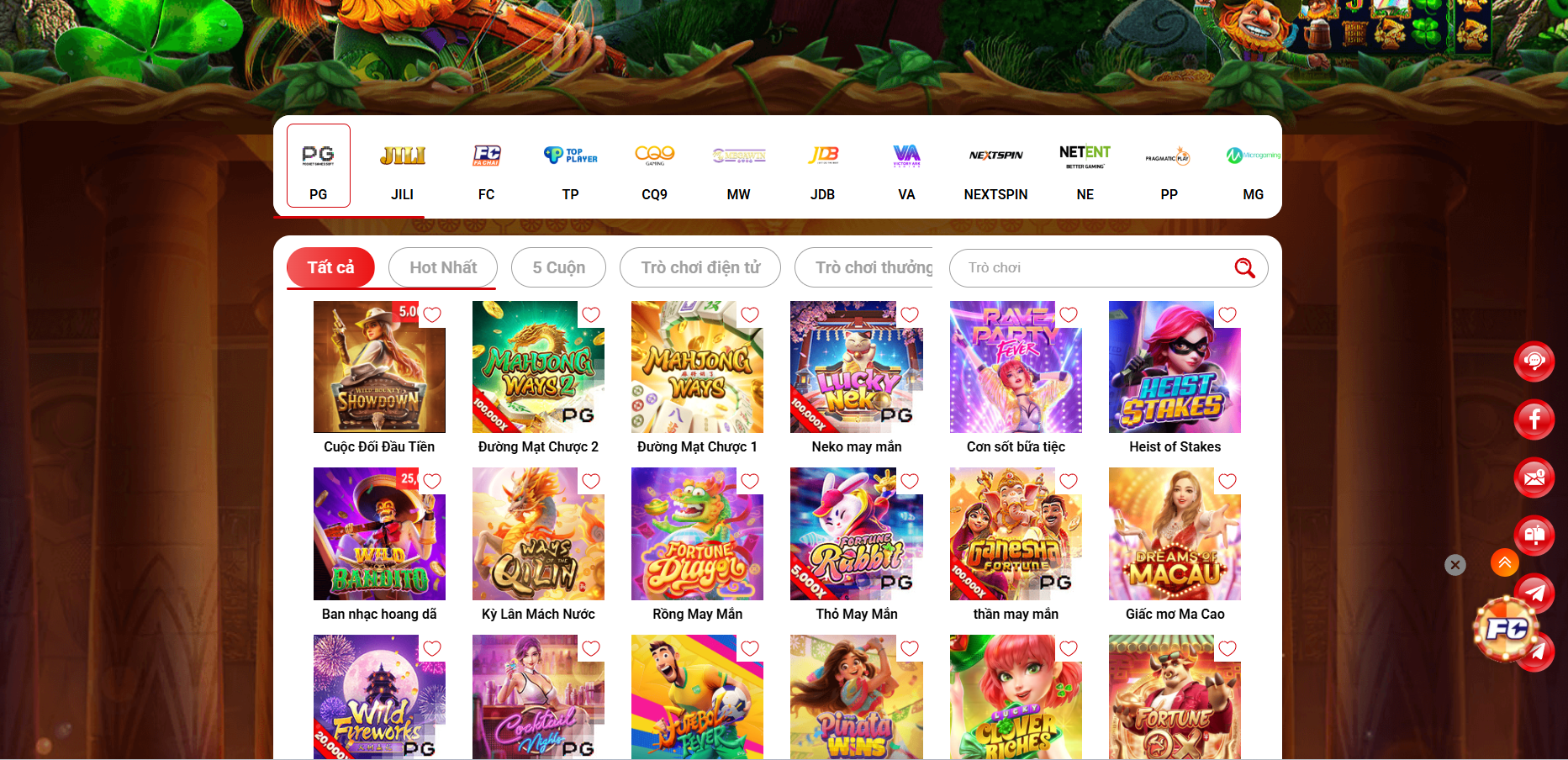Image resolution: width=1568 pixels, height=760 pixels.
Task: Launch Fortune Rabbit thumbnail
Action: [x=857, y=534]
